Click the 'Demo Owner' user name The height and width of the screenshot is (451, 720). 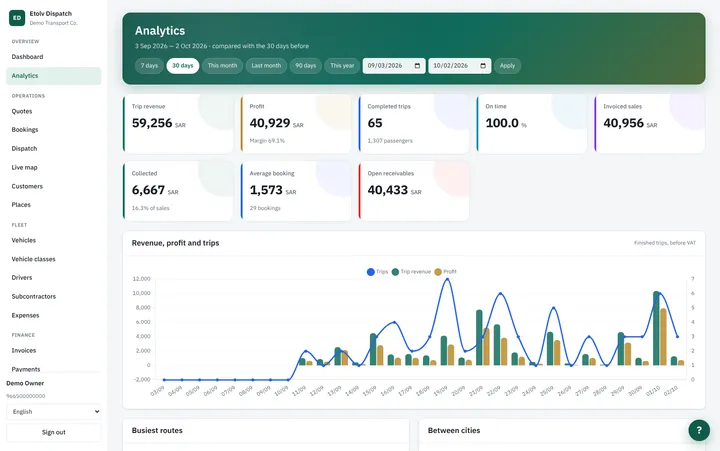(x=25, y=383)
